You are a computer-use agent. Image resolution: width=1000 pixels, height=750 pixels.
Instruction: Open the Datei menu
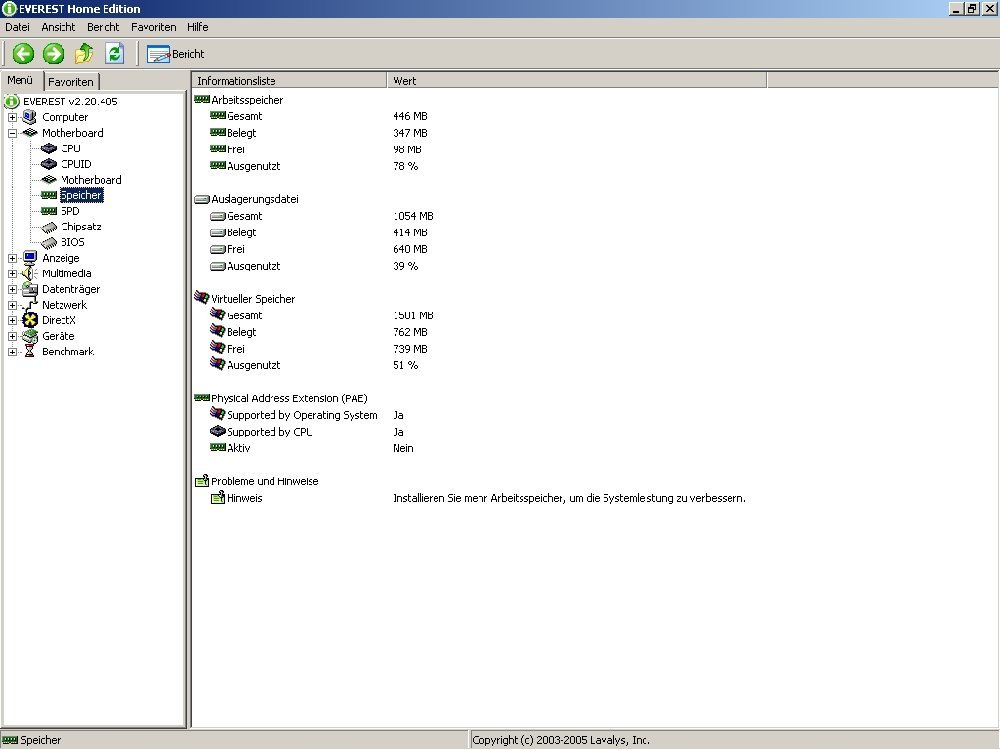17,27
